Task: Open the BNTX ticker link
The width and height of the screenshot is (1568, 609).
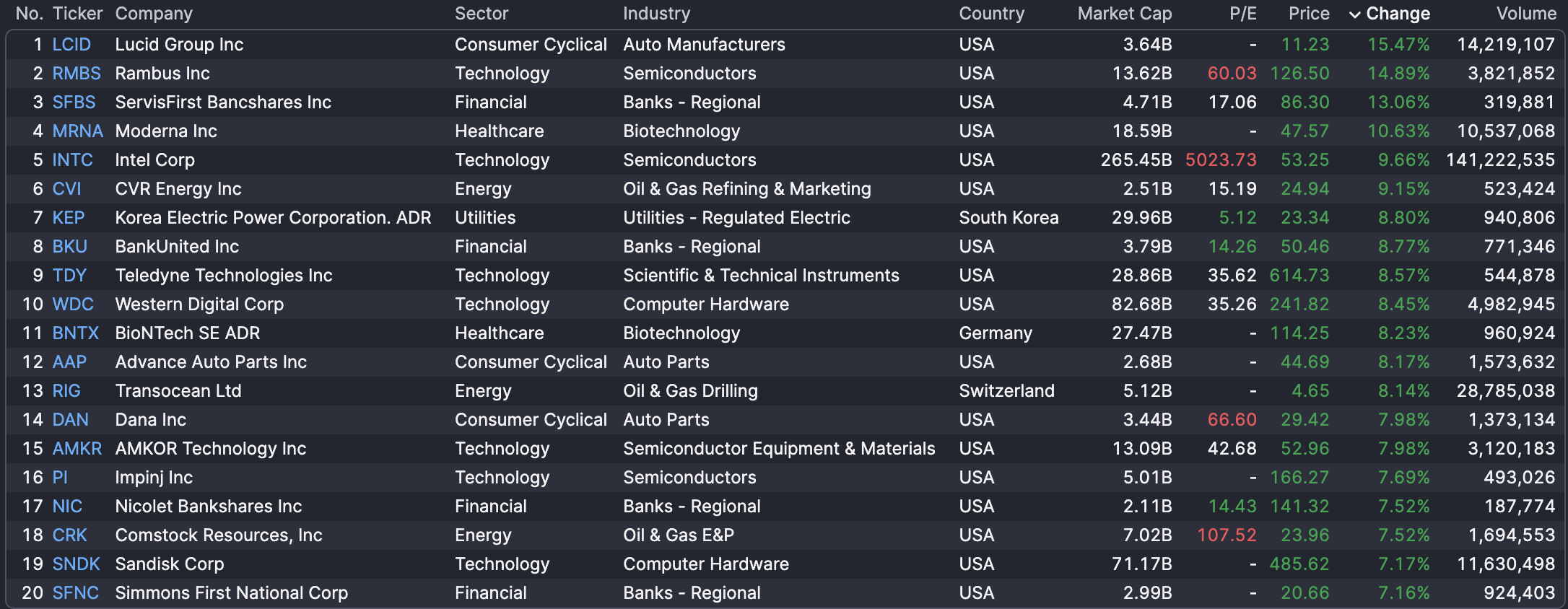Action: click(75, 333)
